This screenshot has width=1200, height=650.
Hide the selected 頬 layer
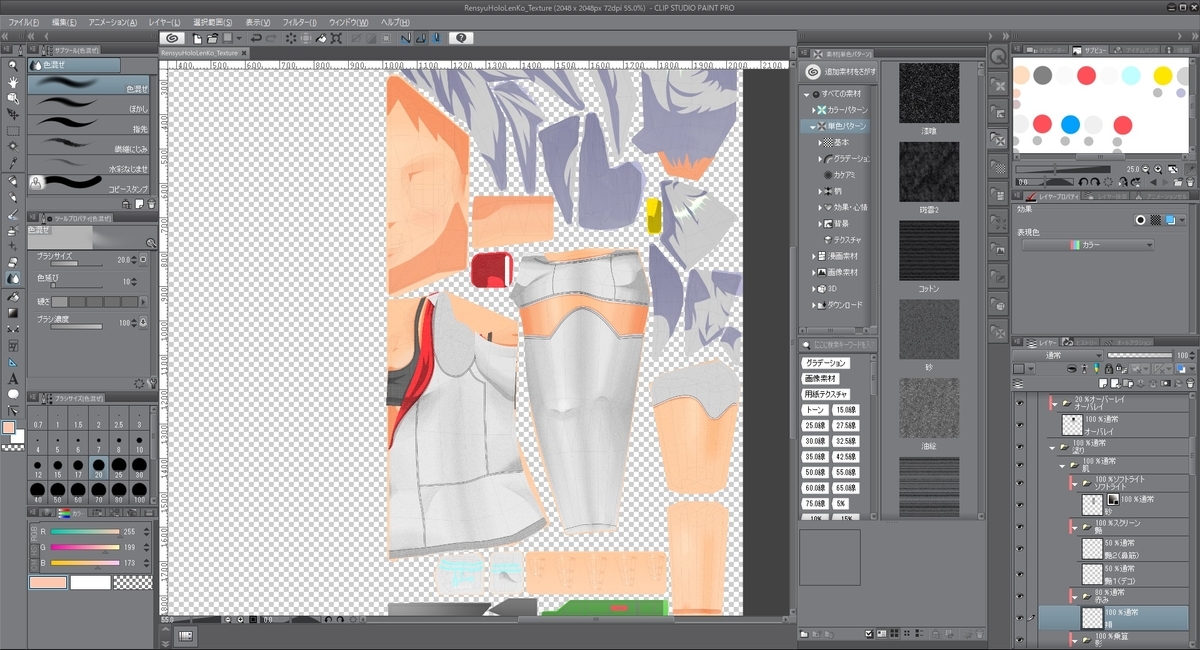click(1020, 618)
